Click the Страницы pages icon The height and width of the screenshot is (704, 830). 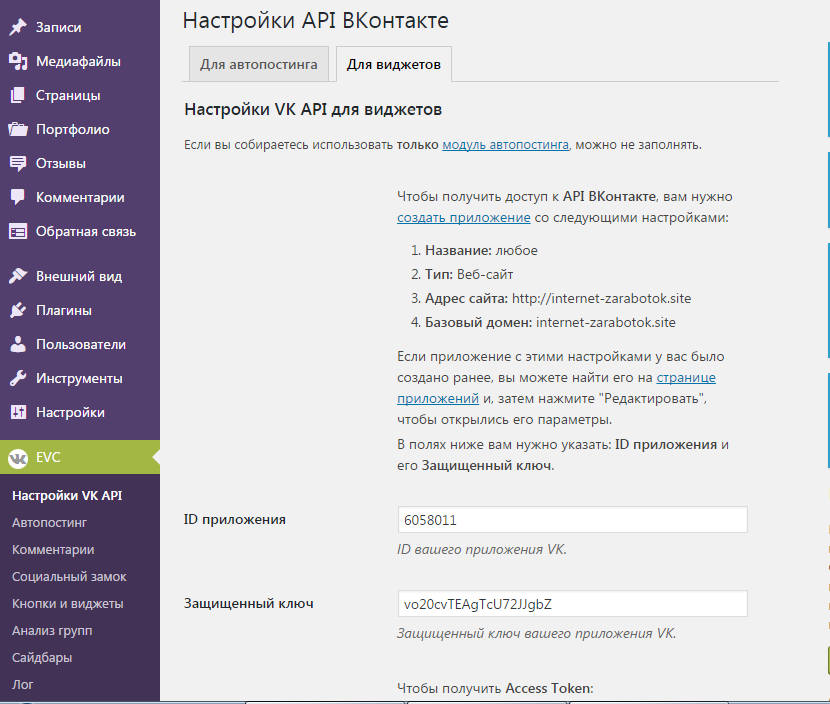[x=18, y=95]
